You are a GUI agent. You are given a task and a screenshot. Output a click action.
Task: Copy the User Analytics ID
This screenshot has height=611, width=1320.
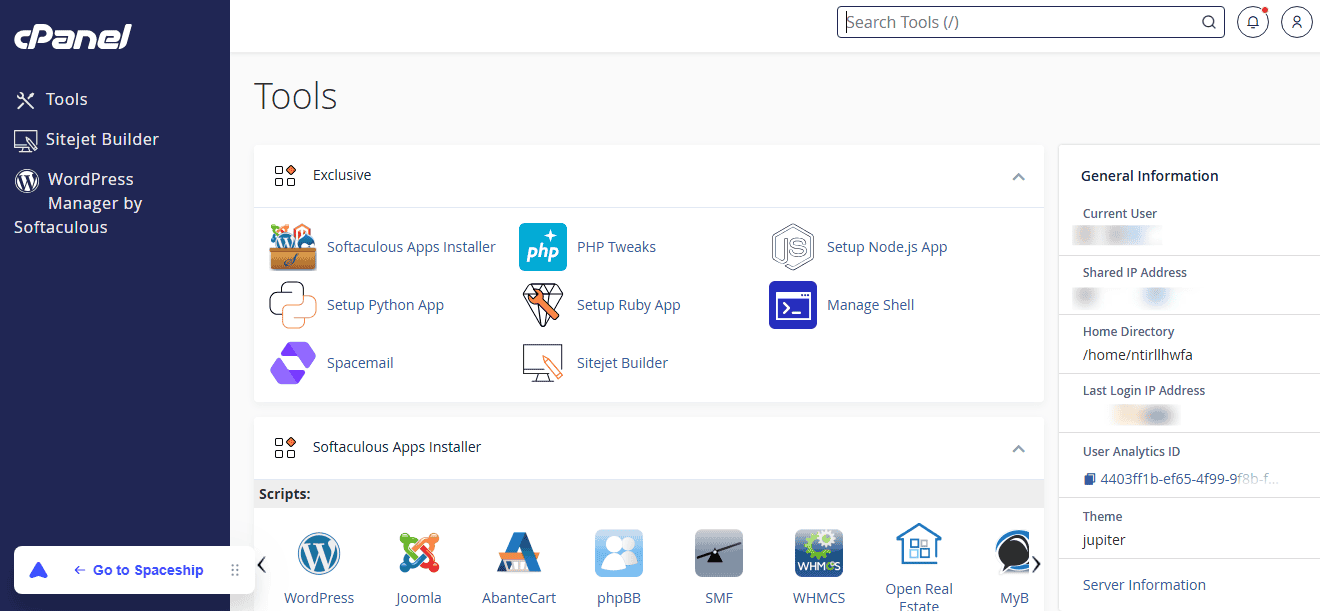(1090, 479)
